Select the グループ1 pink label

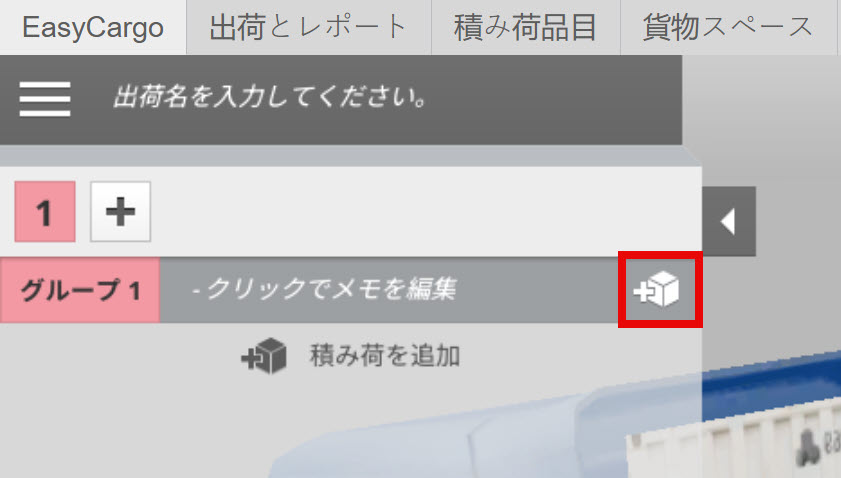[80, 290]
